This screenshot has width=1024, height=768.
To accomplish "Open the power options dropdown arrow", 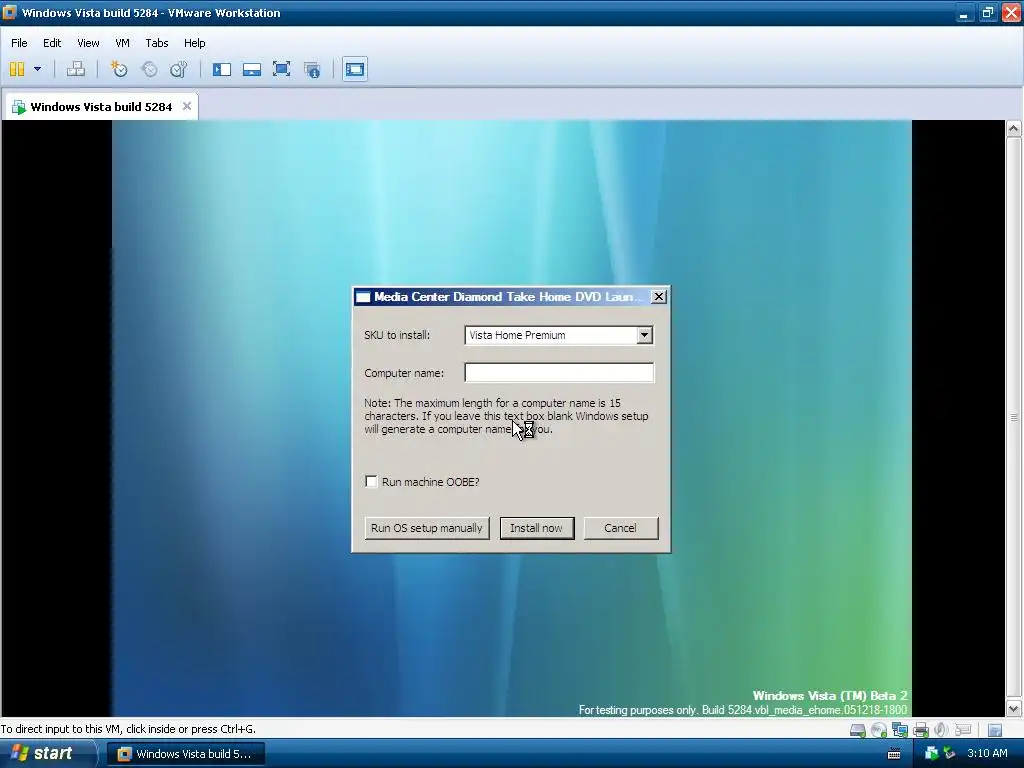I will coord(37,69).
